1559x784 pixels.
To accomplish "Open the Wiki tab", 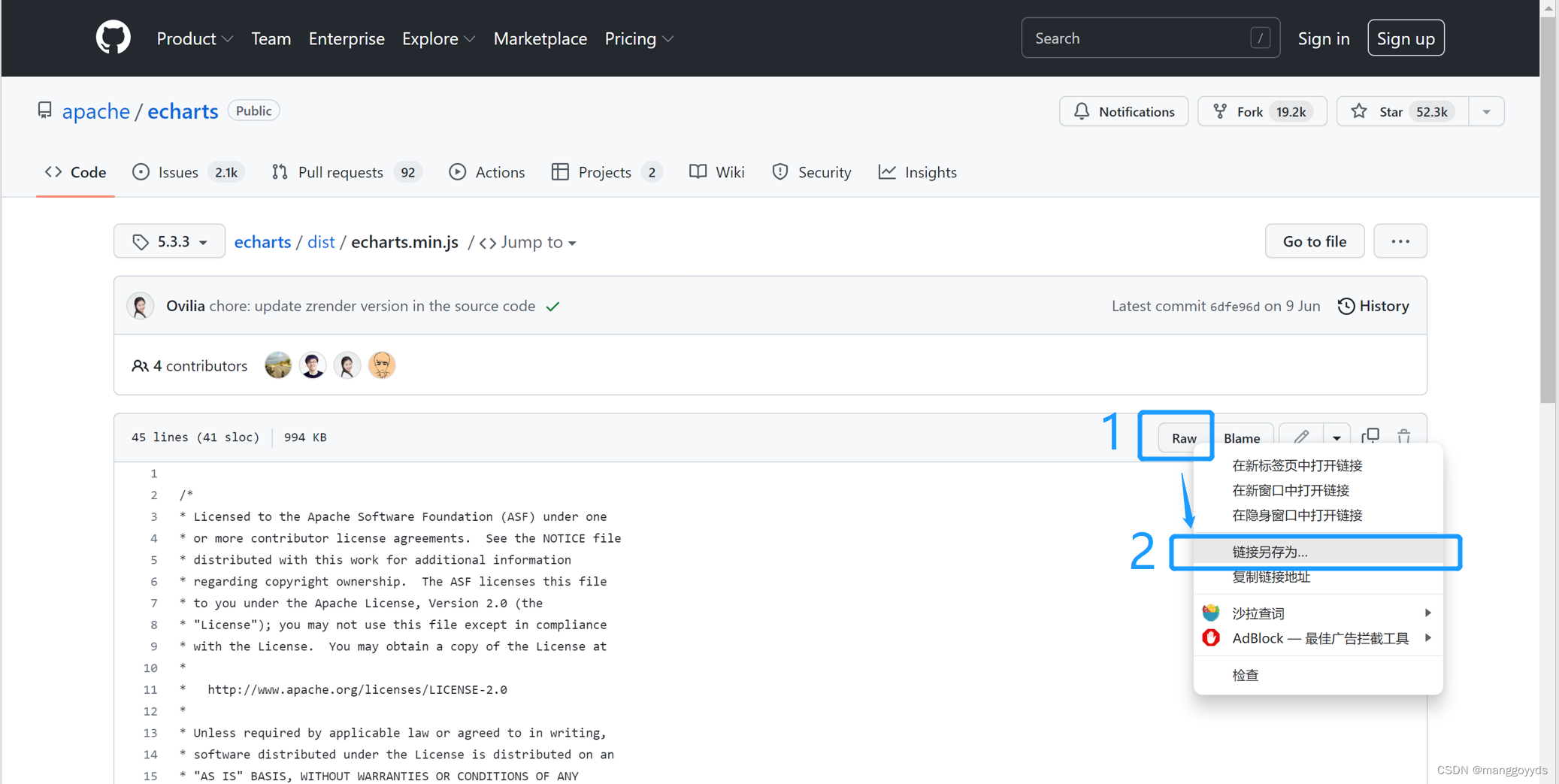I will [717, 172].
